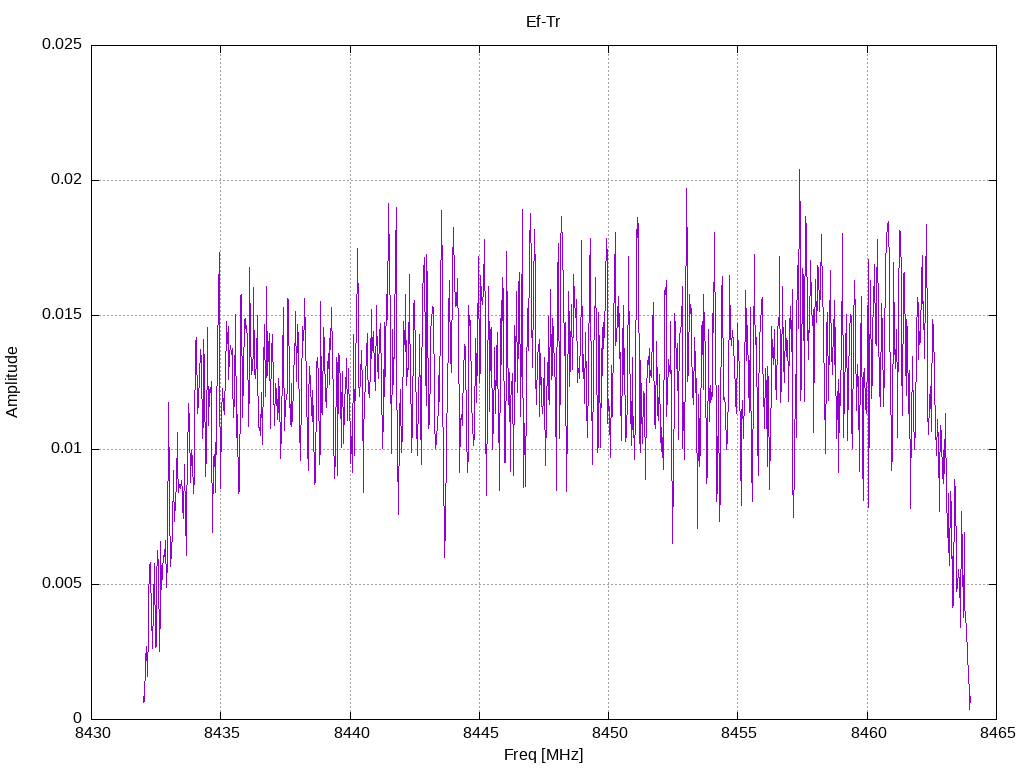Click the plot title 'Ef-Tr'
The width and height of the screenshot is (1024, 768).
543,22
